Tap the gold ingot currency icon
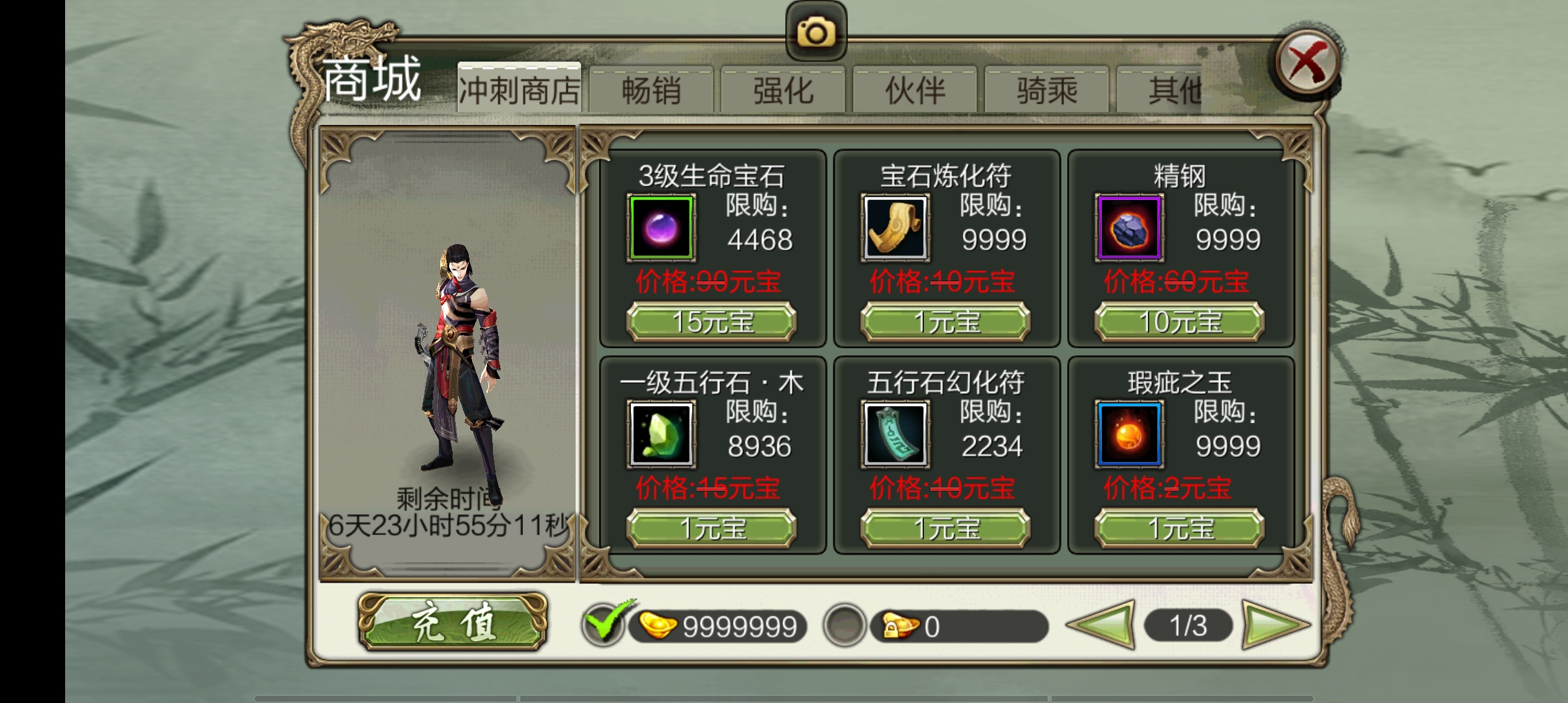 658,626
